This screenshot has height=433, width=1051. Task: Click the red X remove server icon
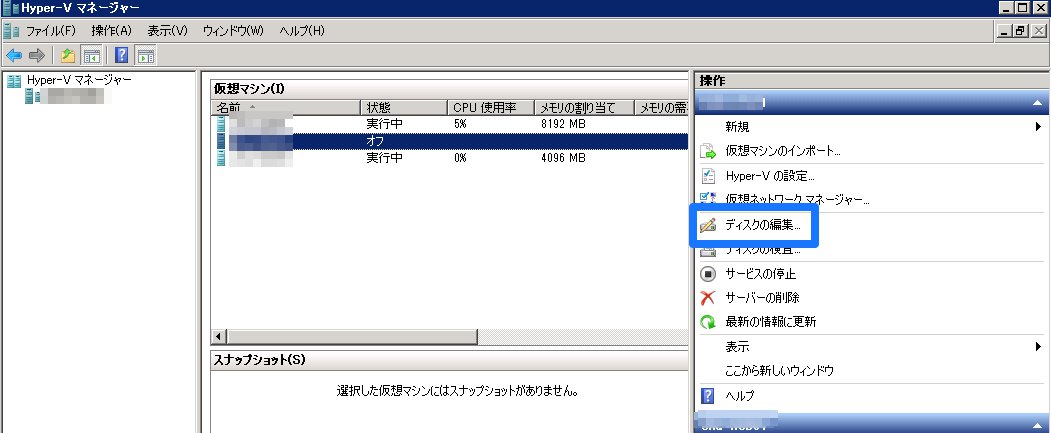[708, 298]
